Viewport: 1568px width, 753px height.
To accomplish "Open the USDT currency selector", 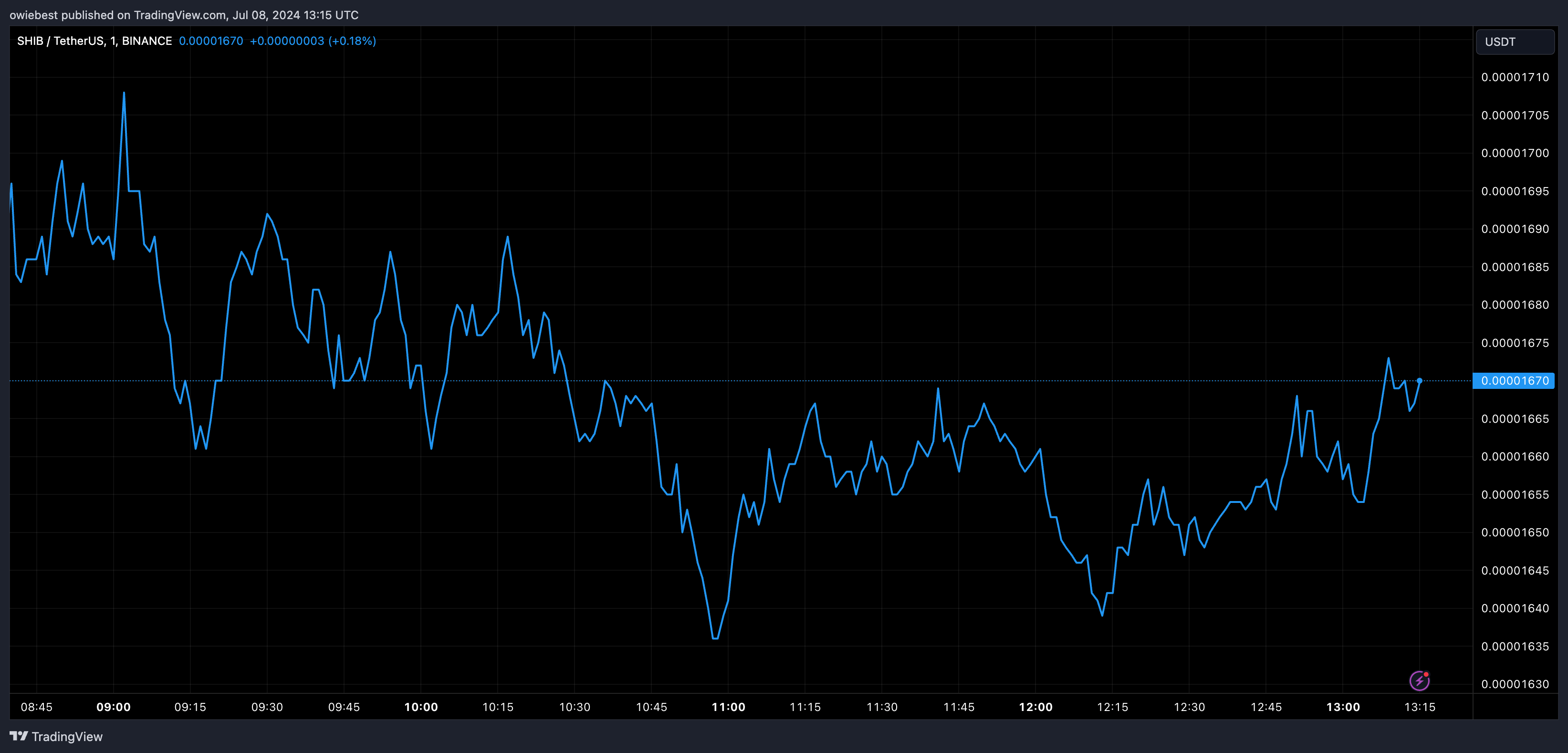I will coord(1515,42).
